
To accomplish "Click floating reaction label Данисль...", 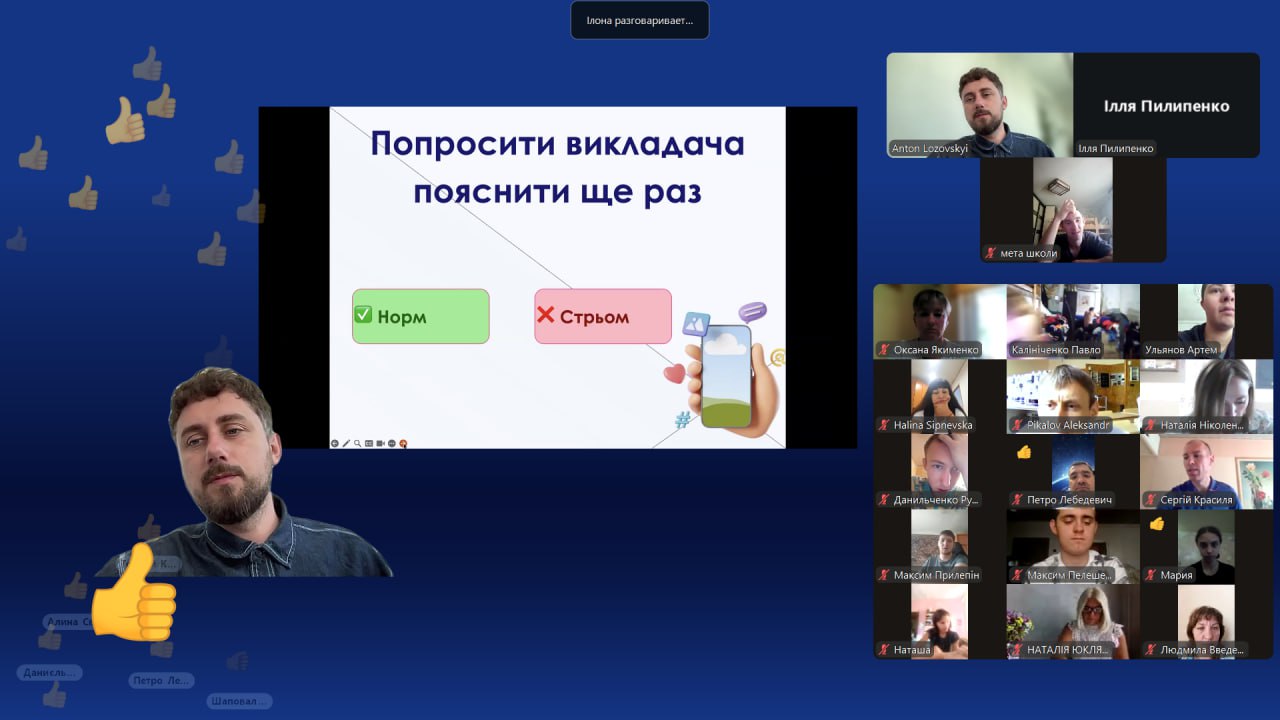I will pos(49,672).
